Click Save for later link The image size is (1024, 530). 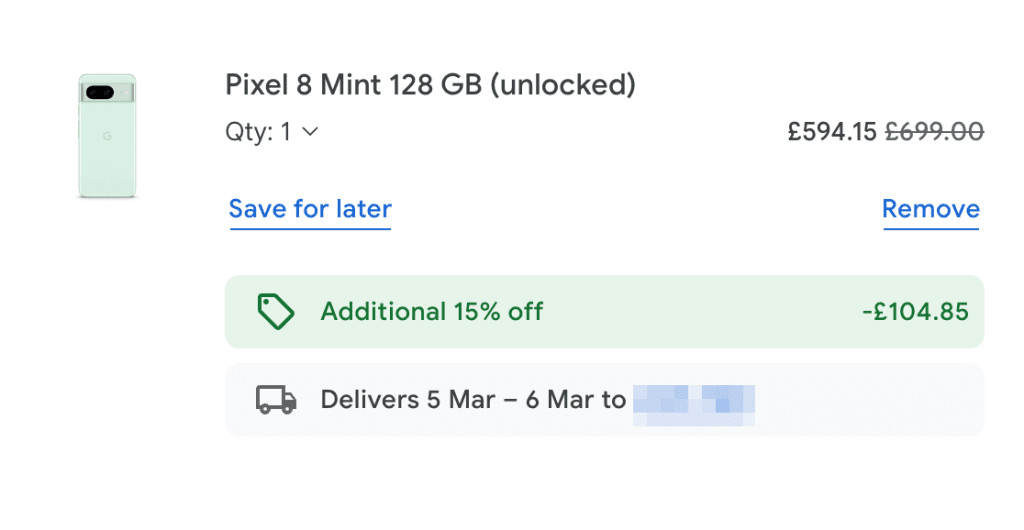[310, 209]
